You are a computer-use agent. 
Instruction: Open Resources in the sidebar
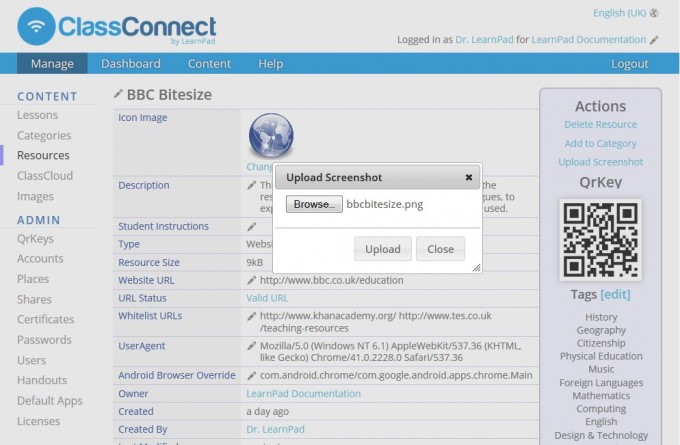(43, 155)
